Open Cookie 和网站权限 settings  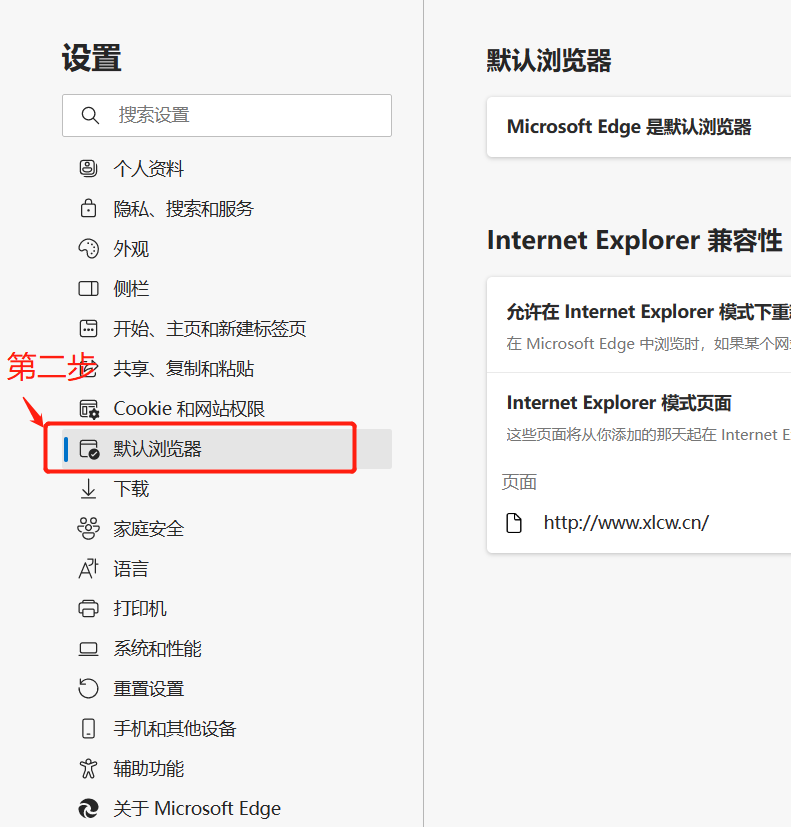pos(227,409)
